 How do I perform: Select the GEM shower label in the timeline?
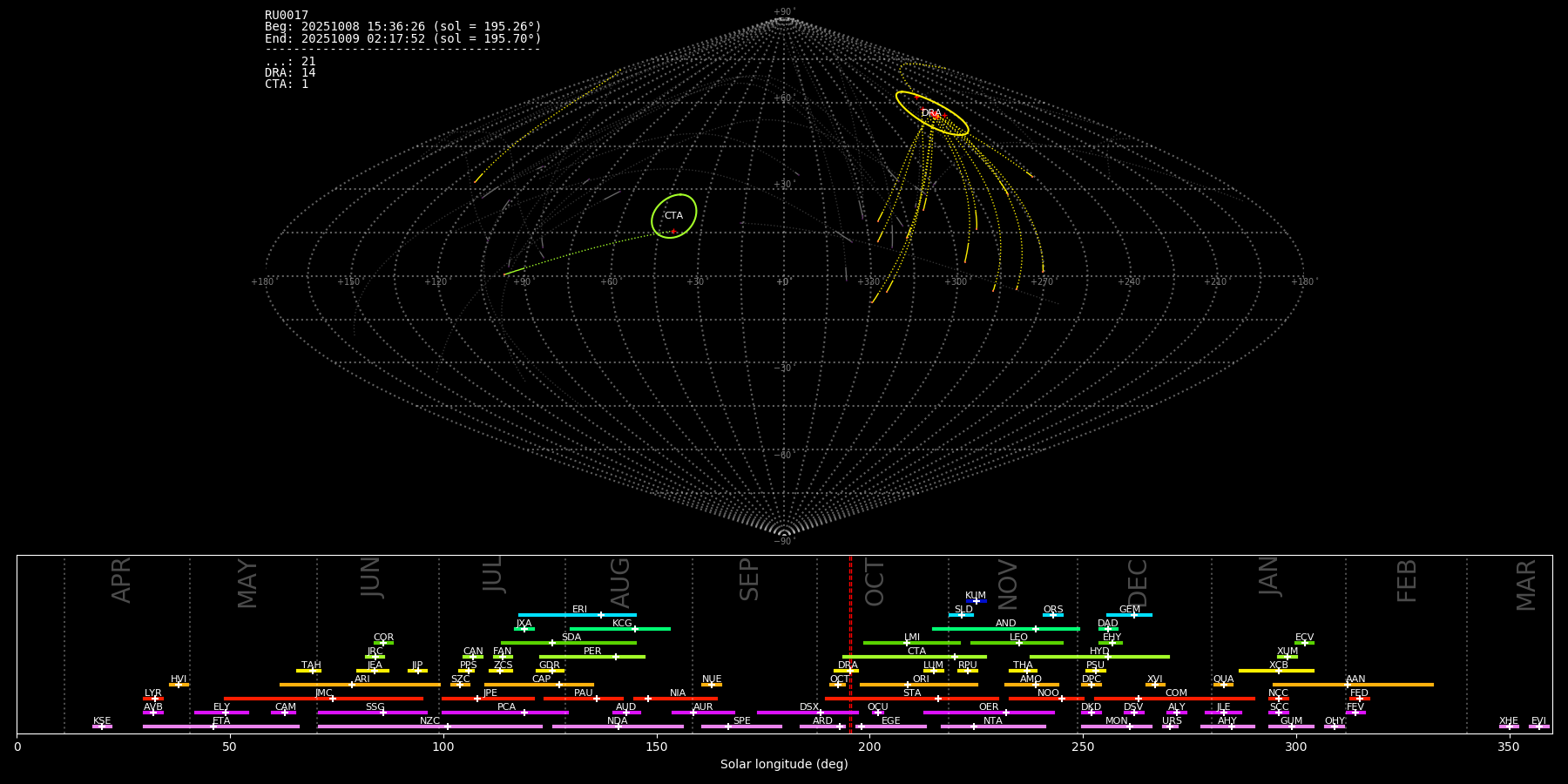tap(1129, 610)
